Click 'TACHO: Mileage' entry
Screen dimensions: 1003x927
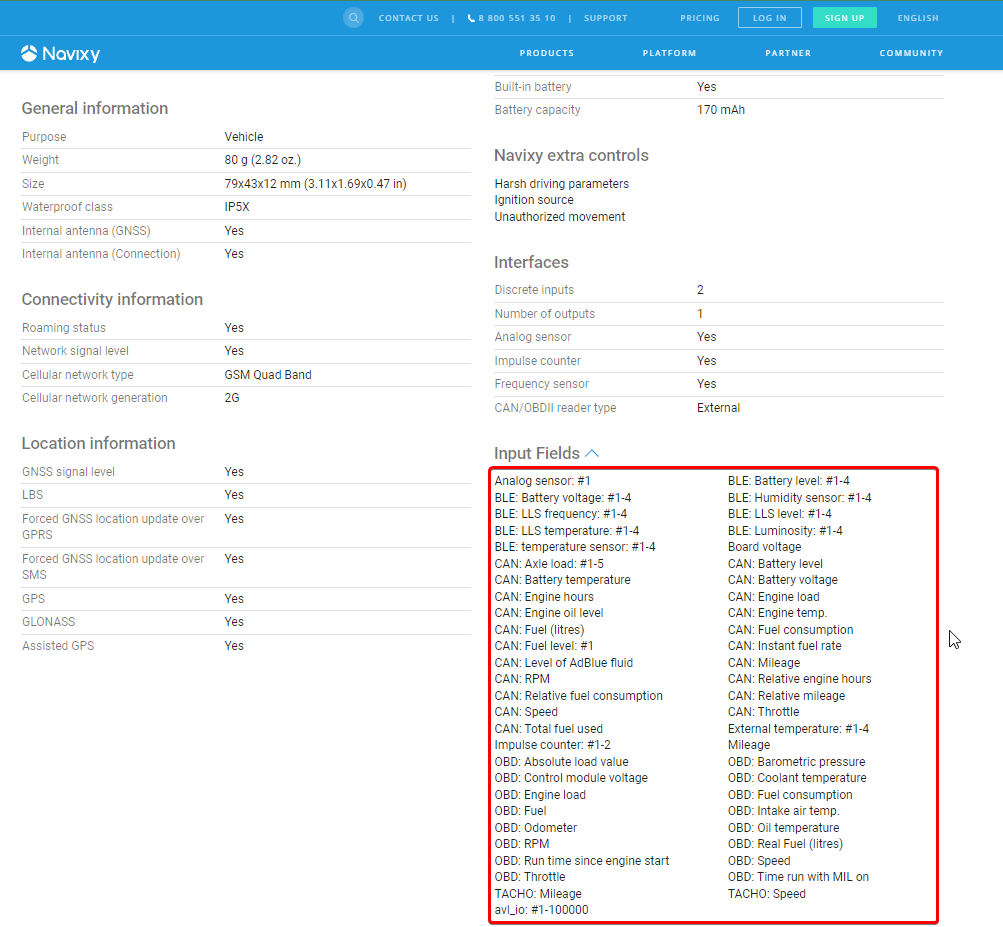[538, 894]
